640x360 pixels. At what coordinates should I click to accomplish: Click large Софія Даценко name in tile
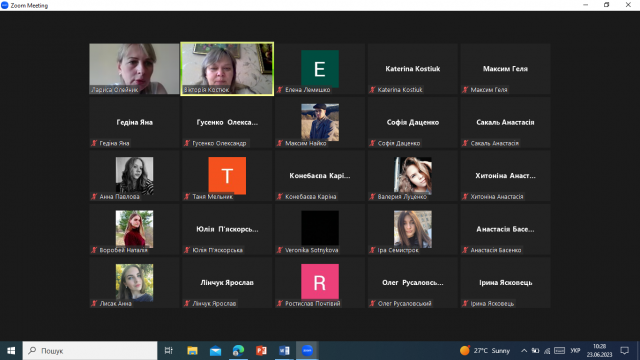coord(413,122)
